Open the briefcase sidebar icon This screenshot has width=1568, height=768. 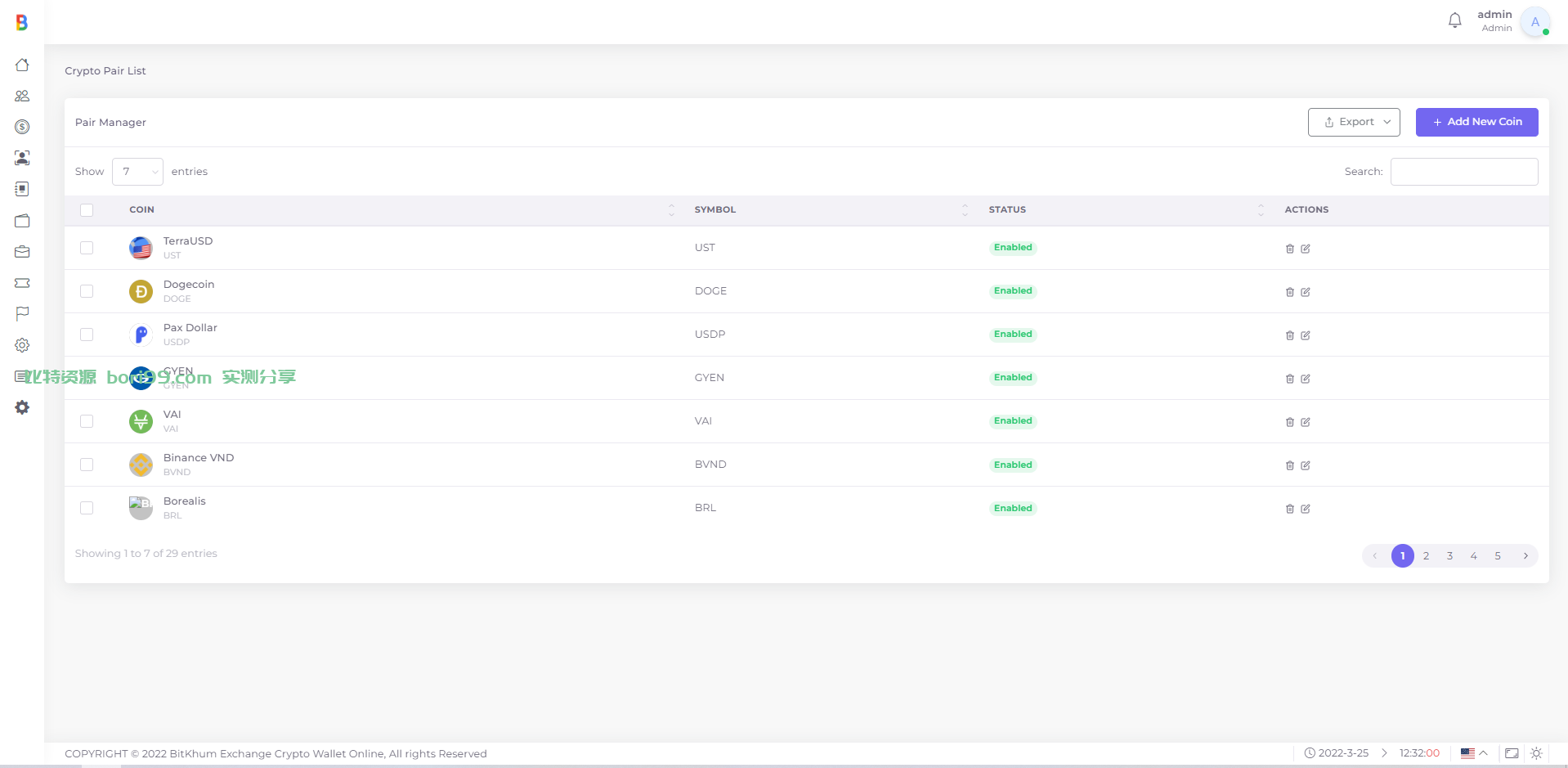pos(22,252)
